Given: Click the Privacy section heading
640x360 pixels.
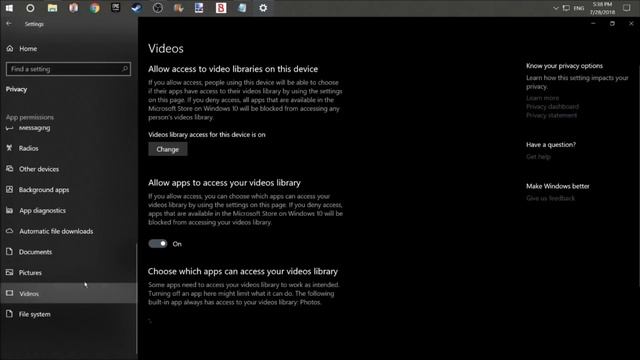Looking at the screenshot, I should tap(16, 89).
